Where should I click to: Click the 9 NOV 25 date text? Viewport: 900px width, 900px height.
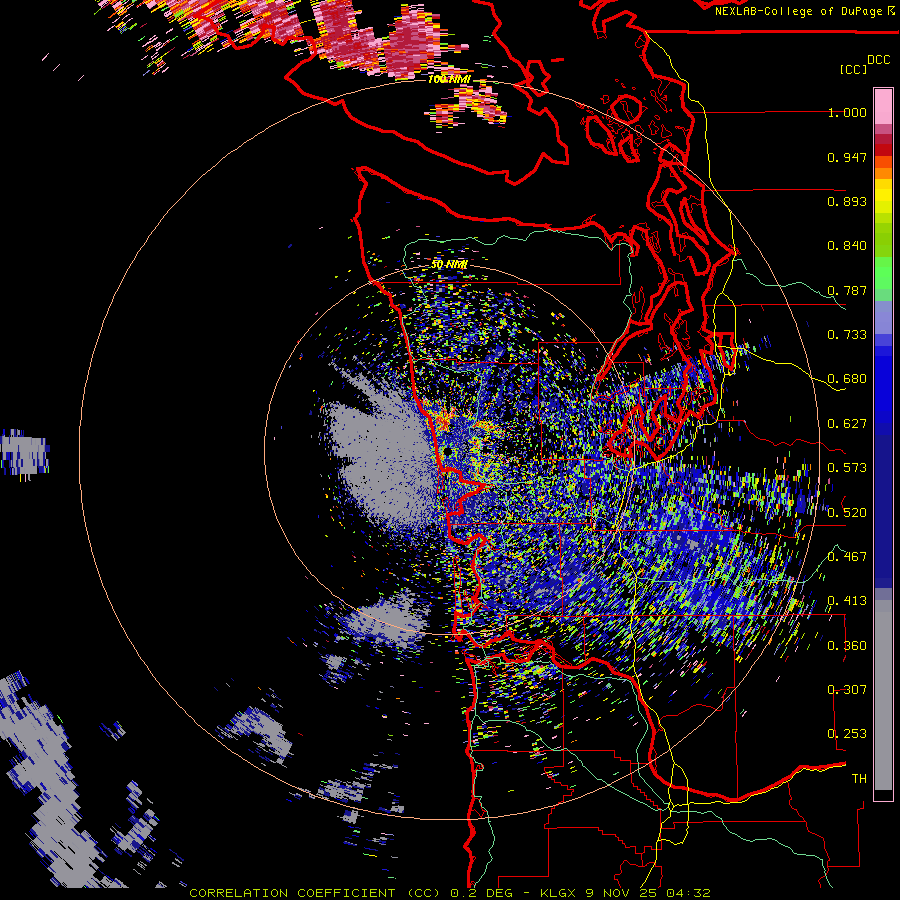(x=622, y=893)
